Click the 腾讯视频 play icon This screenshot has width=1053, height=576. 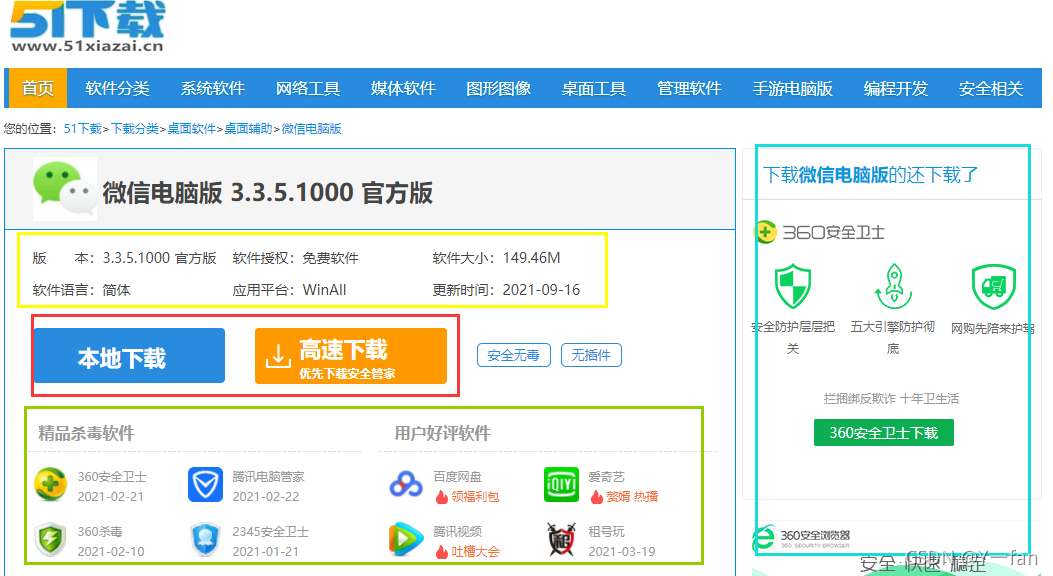[x=406, y=539]
